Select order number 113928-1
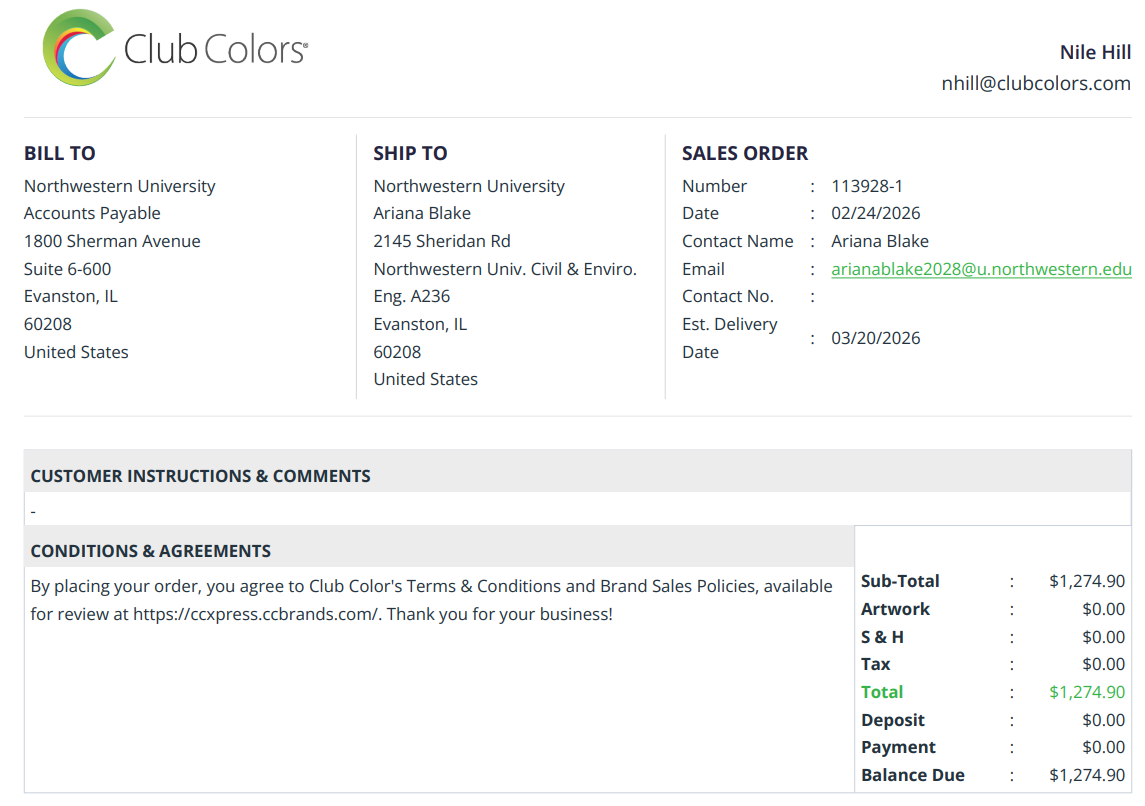The width and height of the screenshot is (1145, 806). [x=867, y=186]
